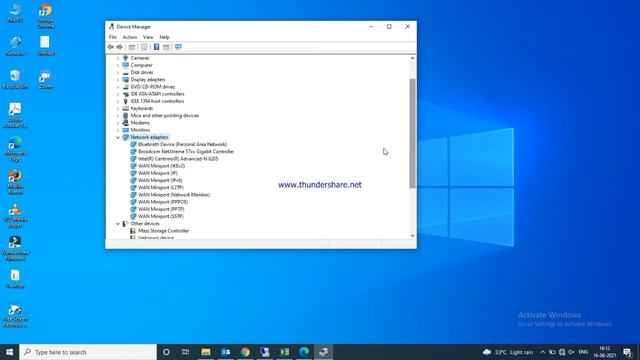This screenshot has width=640, height=360.
Task: Select the Bluetooth Device (Personal Area Network) adapter
Action: tap(182, 144)
